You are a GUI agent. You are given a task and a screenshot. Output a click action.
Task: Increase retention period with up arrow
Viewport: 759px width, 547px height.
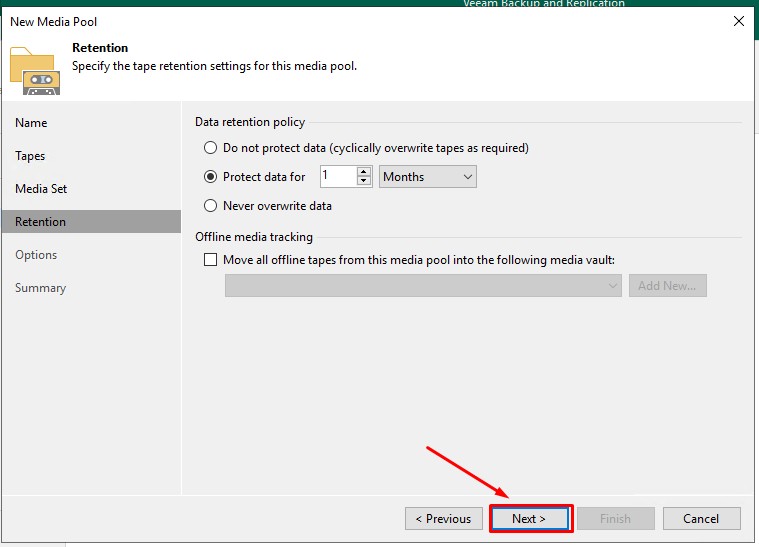[364, 172]
